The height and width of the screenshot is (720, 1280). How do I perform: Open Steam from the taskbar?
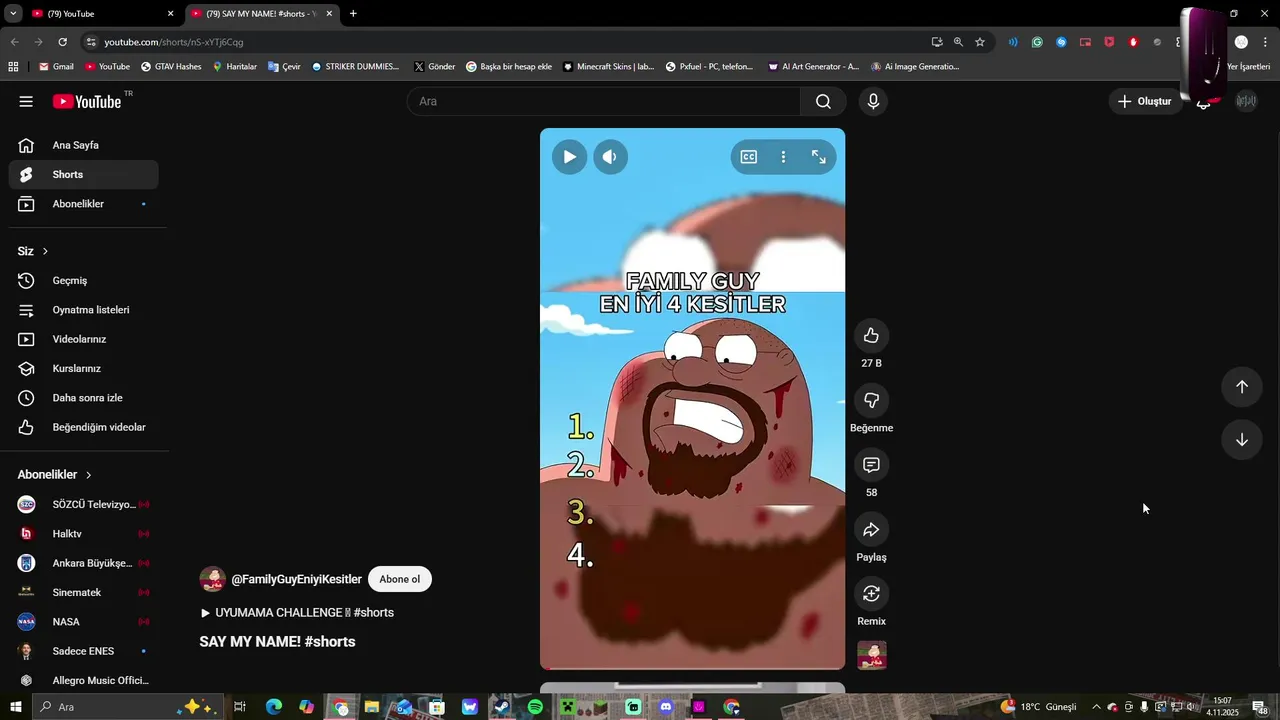point(502,707)
